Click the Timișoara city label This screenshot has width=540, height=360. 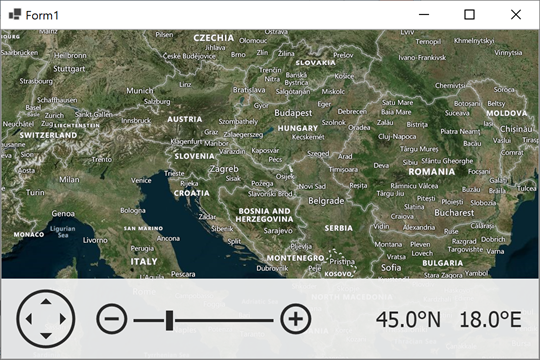click(343, 169)
